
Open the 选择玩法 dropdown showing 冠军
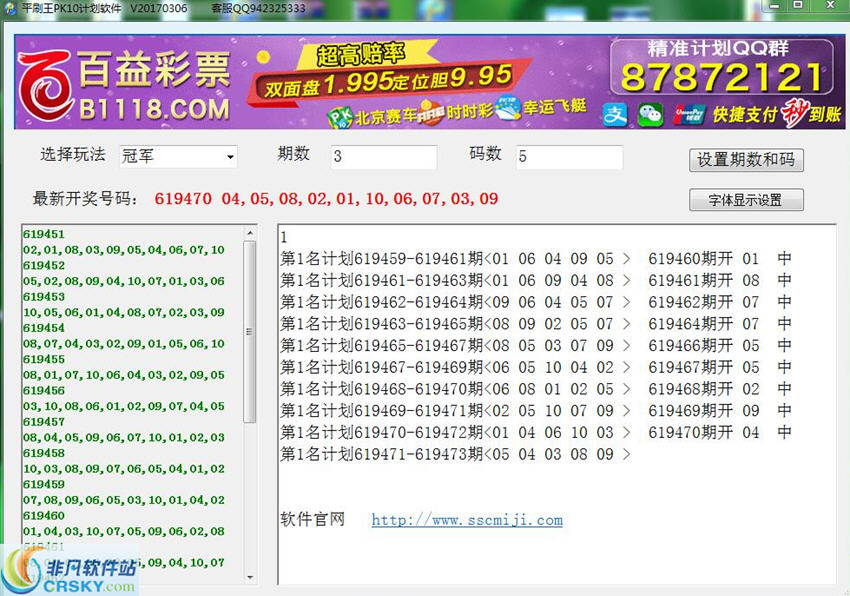[x=178, y=156]
